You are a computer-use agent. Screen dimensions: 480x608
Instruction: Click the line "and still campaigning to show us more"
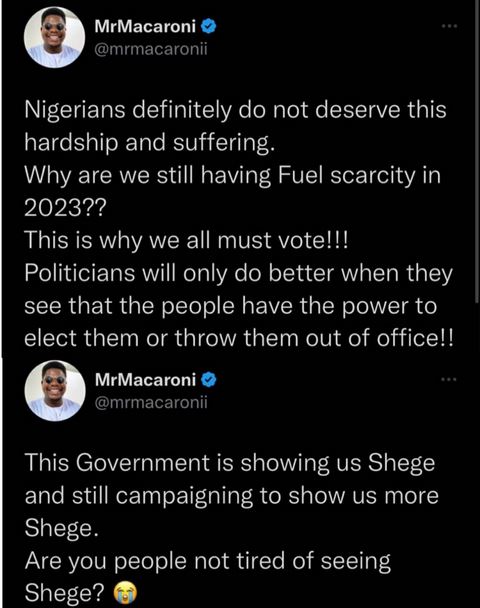[x=231, y=496]
